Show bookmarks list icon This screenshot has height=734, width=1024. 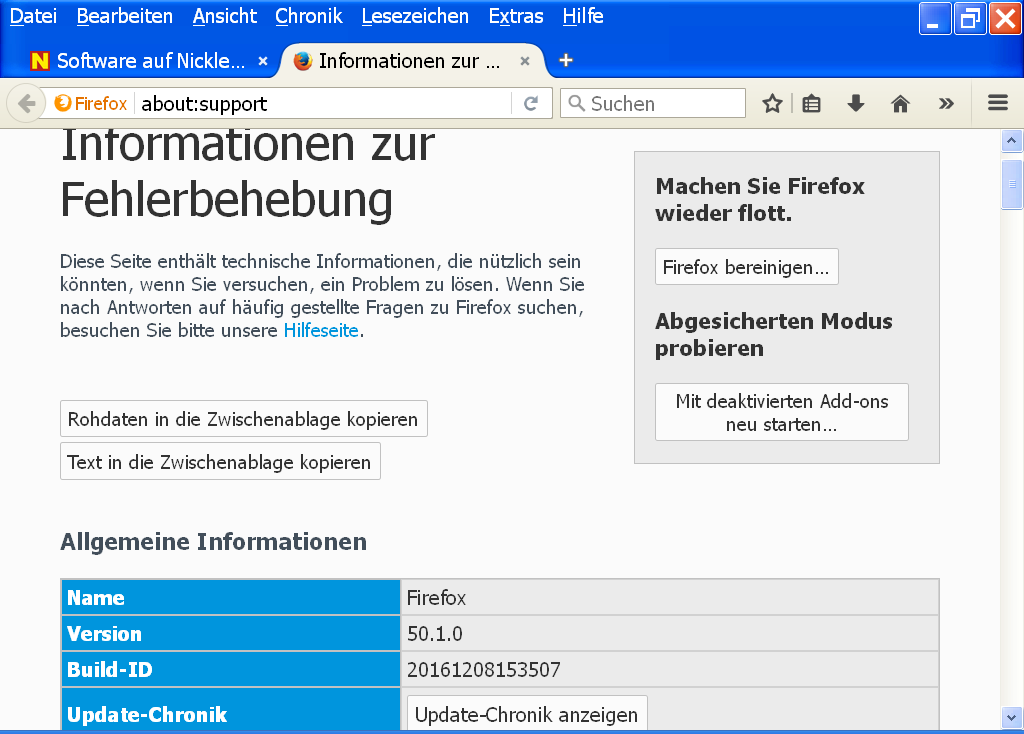tap(812, 103)
